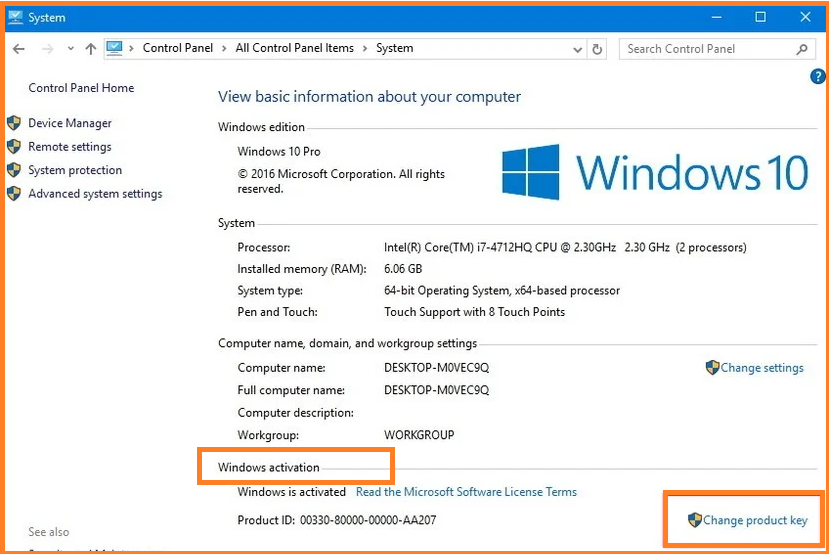Select the Full computer name value

click(436, 390)
